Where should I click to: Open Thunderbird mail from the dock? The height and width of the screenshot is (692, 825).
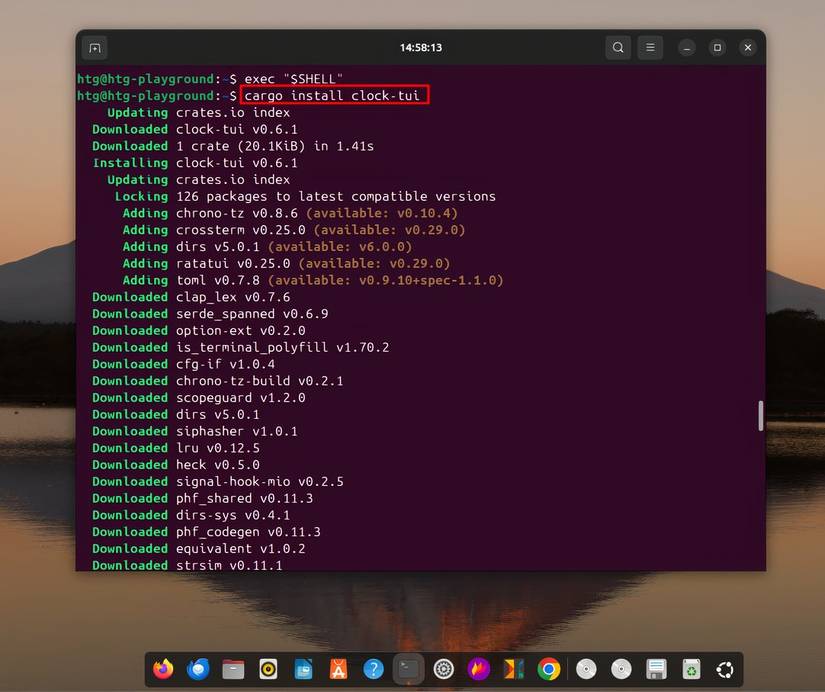(x=198, y=669)
